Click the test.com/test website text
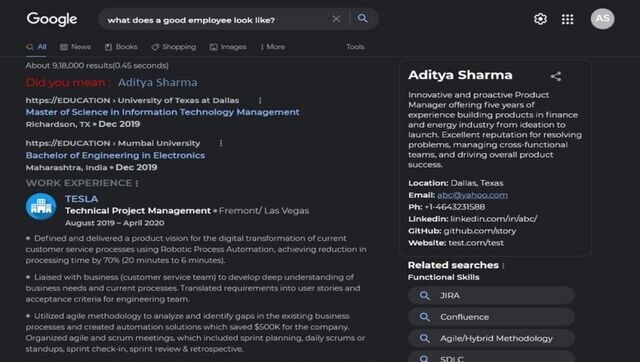The width and height of the screenshot is (640, 362). point(476,243)
